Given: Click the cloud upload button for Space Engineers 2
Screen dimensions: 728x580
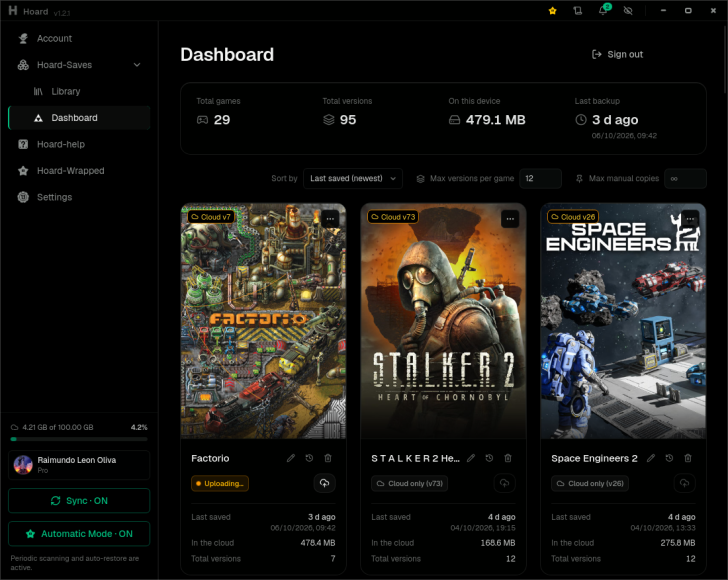Looking at the screenshot, I should [684, 483].
